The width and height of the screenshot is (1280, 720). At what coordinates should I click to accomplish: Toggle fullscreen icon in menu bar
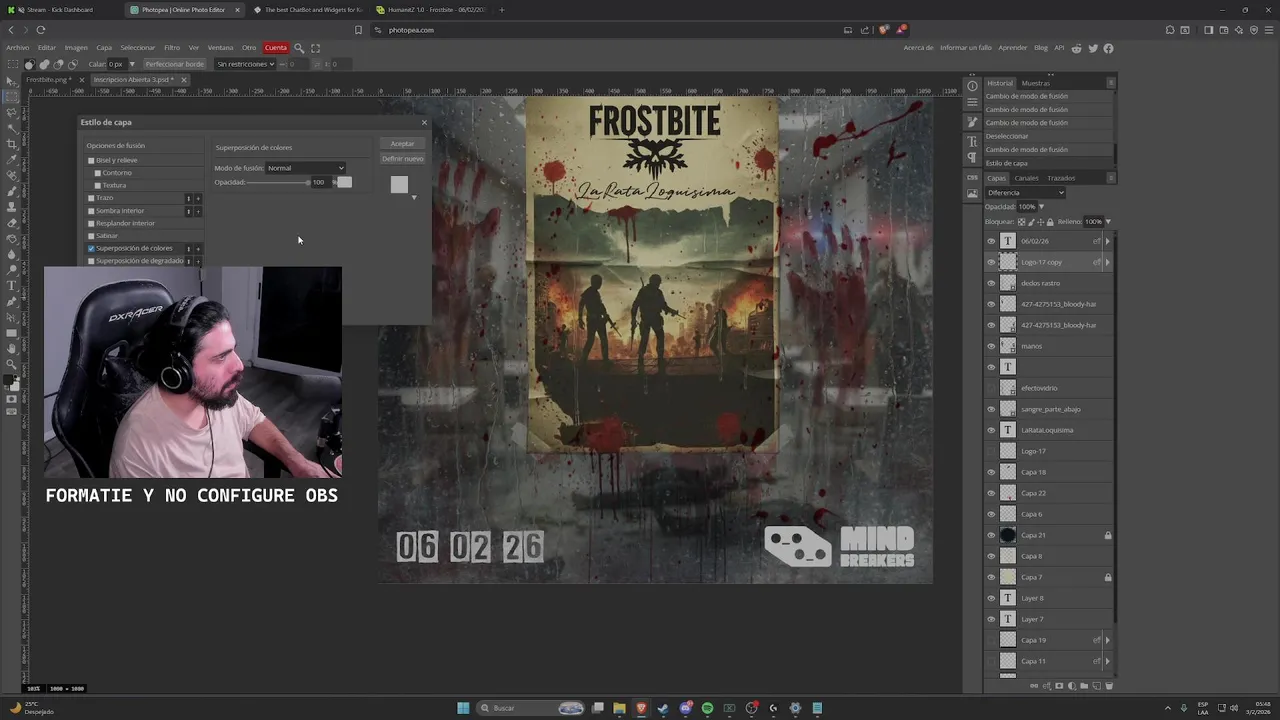[x=315, y=48]
